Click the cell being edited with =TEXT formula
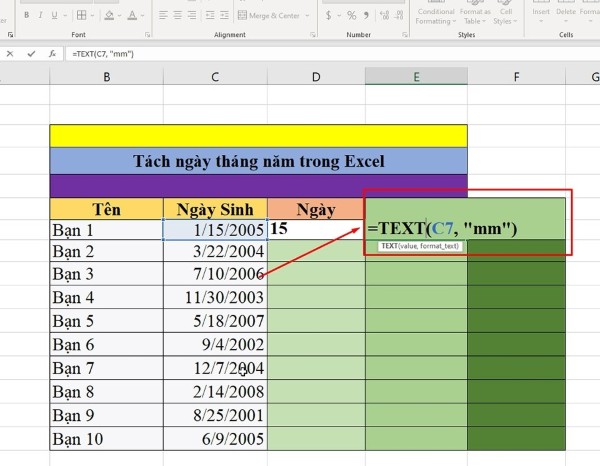600x466 pixels. pyautogui.click(x=442, y=228)
